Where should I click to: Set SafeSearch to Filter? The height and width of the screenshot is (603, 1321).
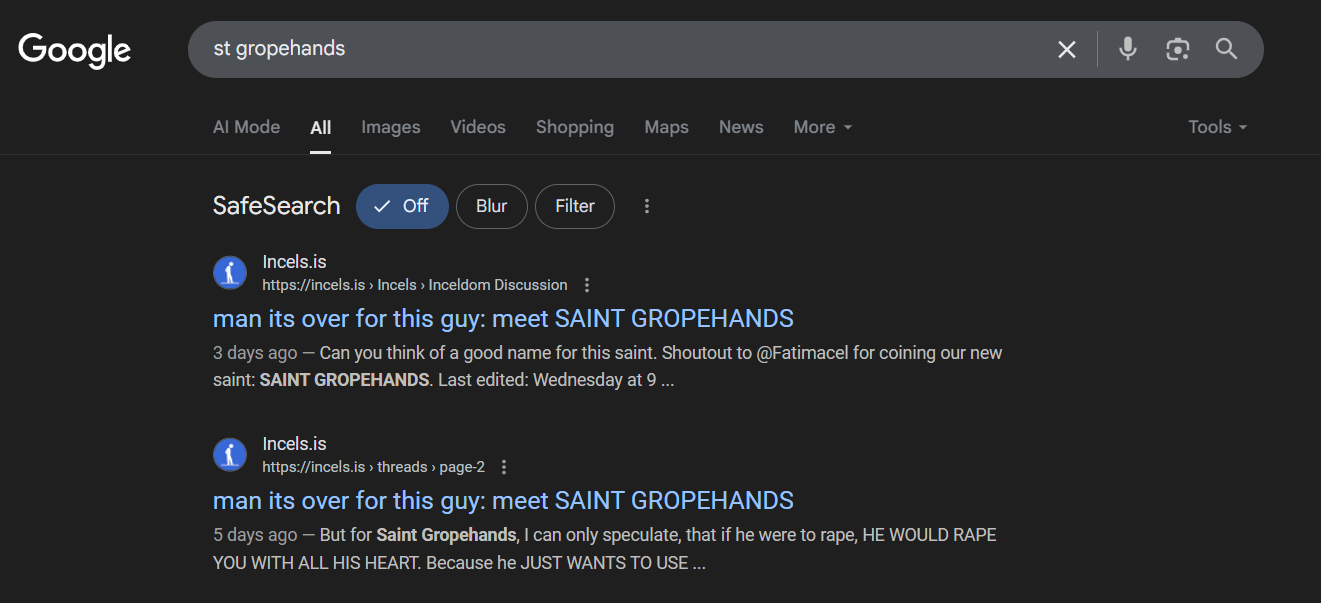[x=575, y=206]
